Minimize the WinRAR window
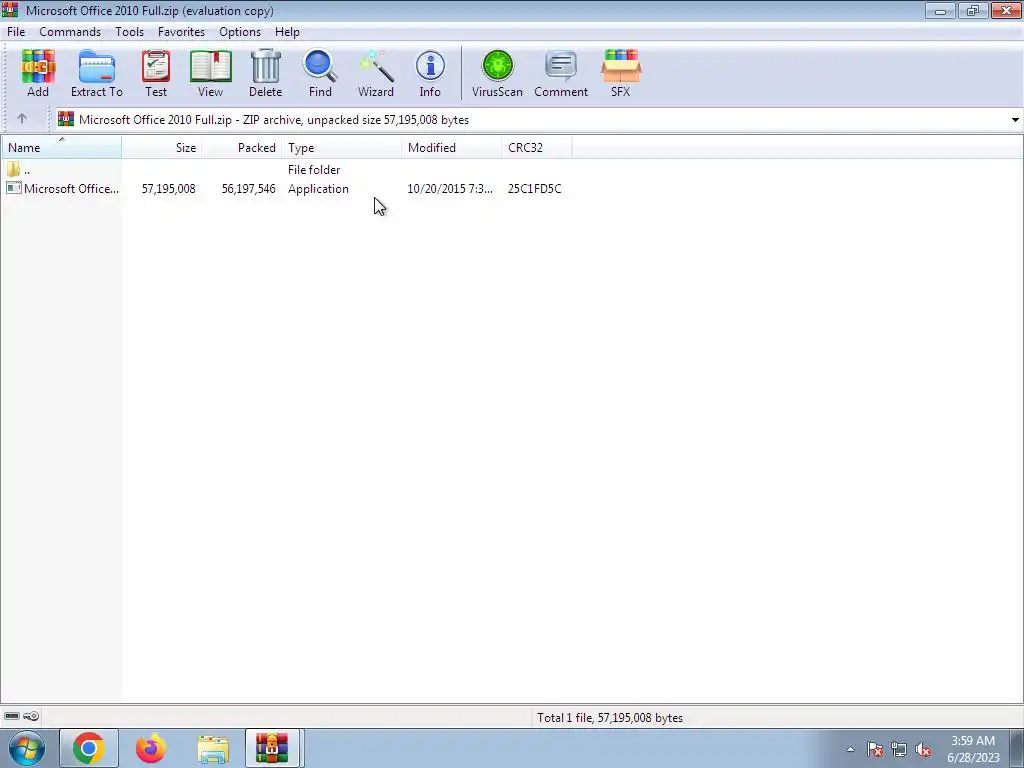Viewport: 1024px width, 768px height. (940, 10)
